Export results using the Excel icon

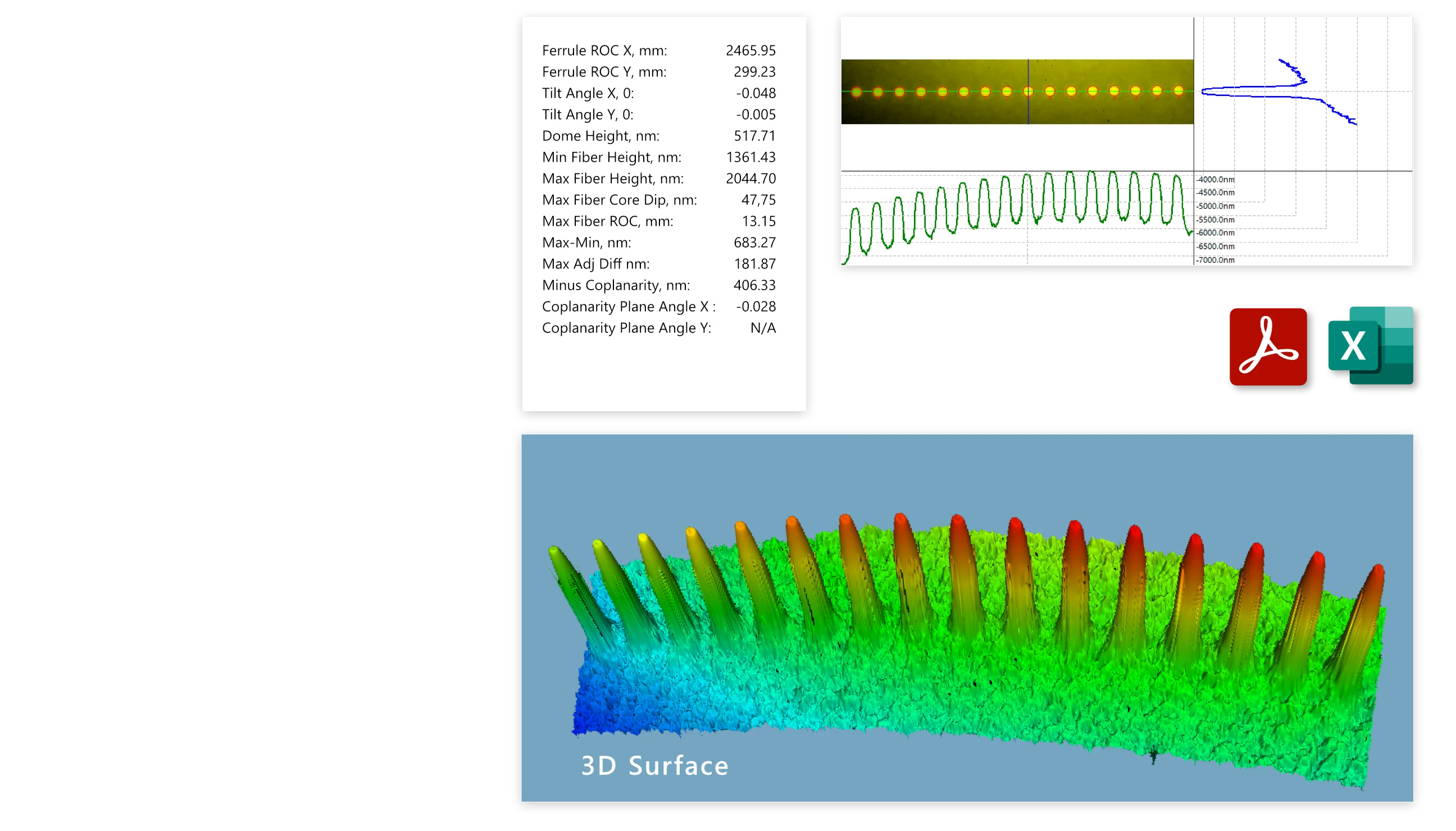[1370, 345]
